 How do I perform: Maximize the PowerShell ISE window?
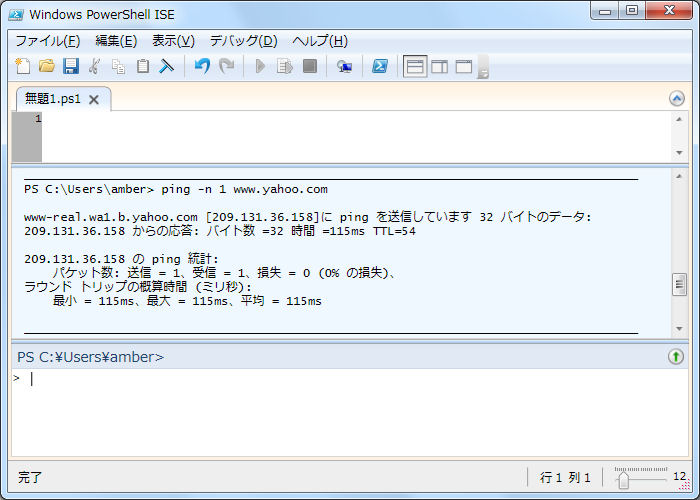tap(632, 11)
